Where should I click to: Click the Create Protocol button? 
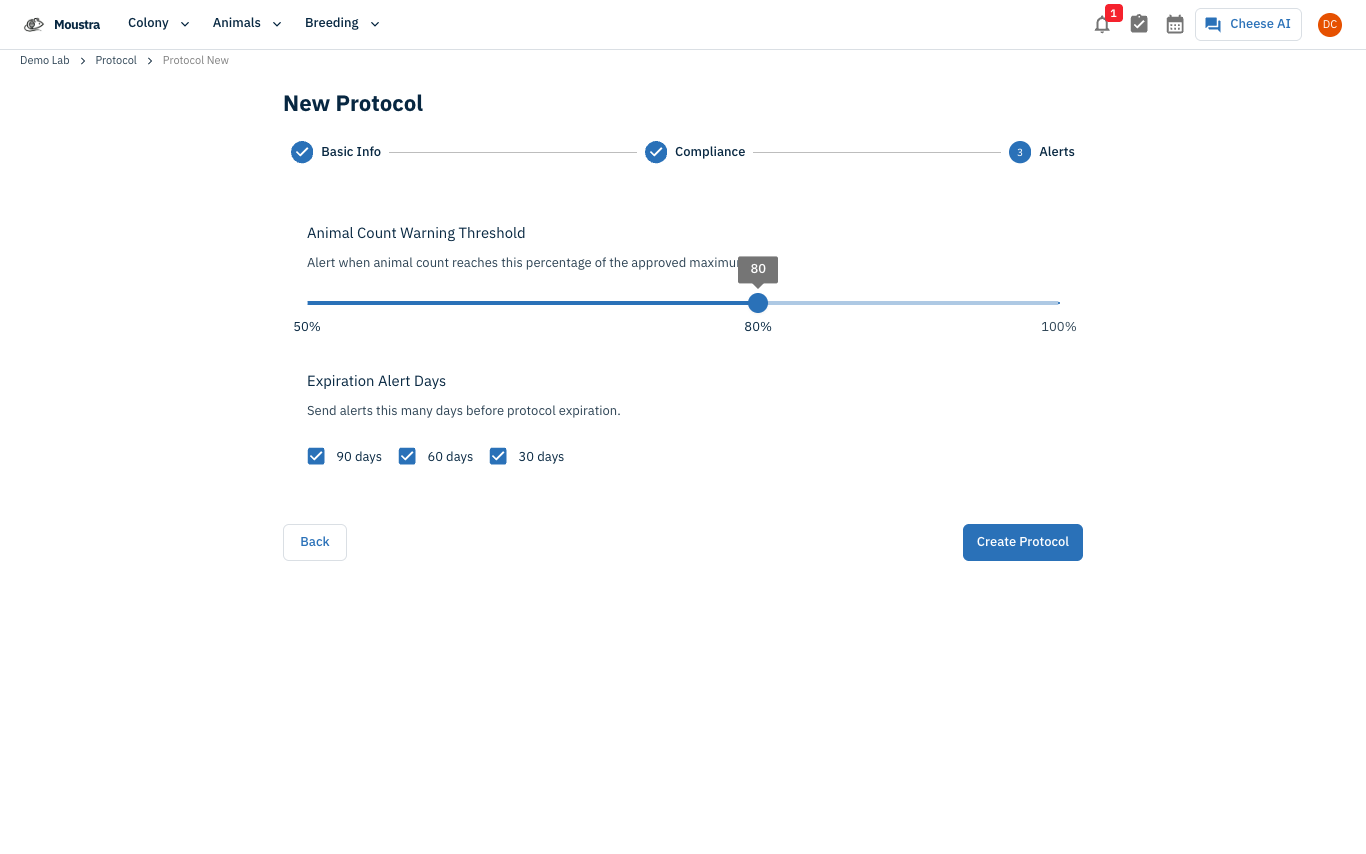click(x=1023, y=542)
